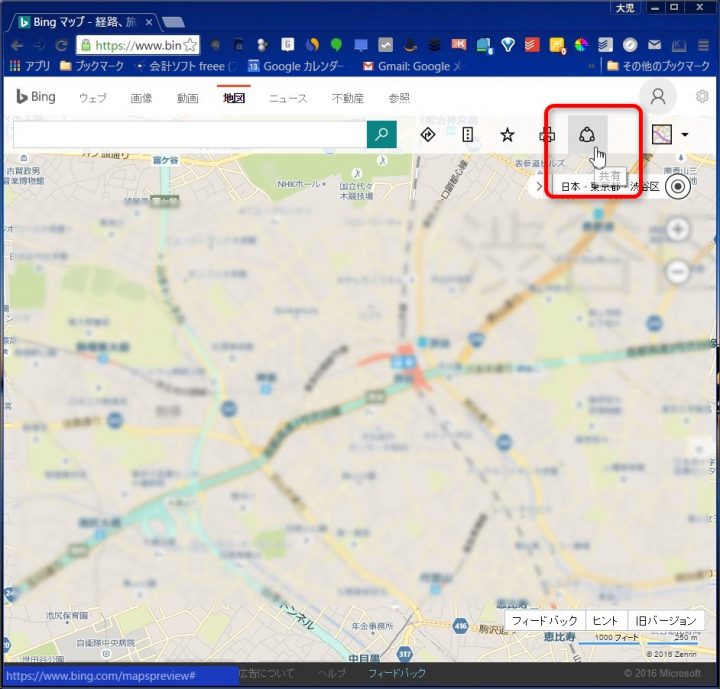Click the browser Back arrow
Viewport: 720px width, 689px height.
click(x=17, y=45)
